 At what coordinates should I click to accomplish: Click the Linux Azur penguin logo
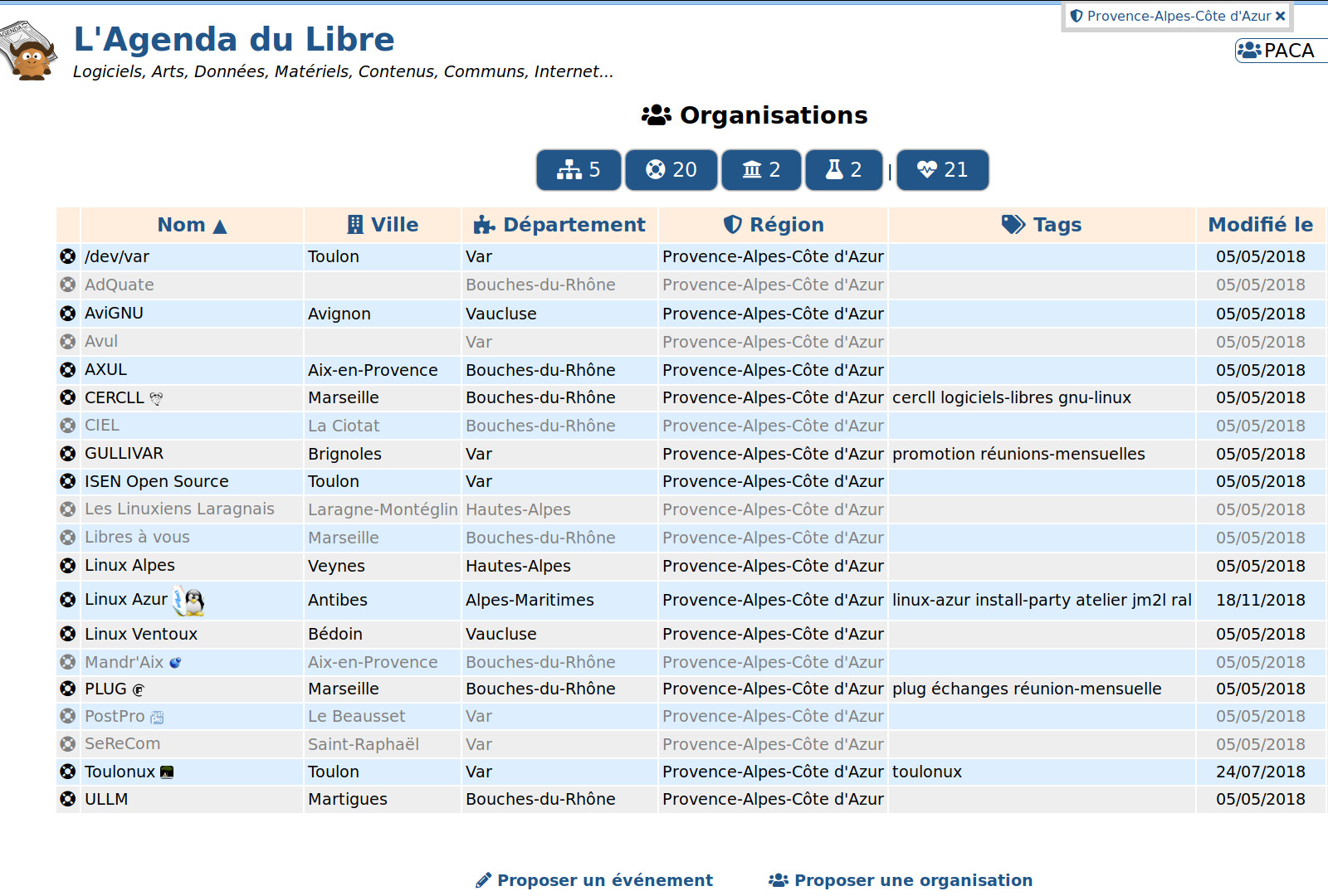(189, 601)
